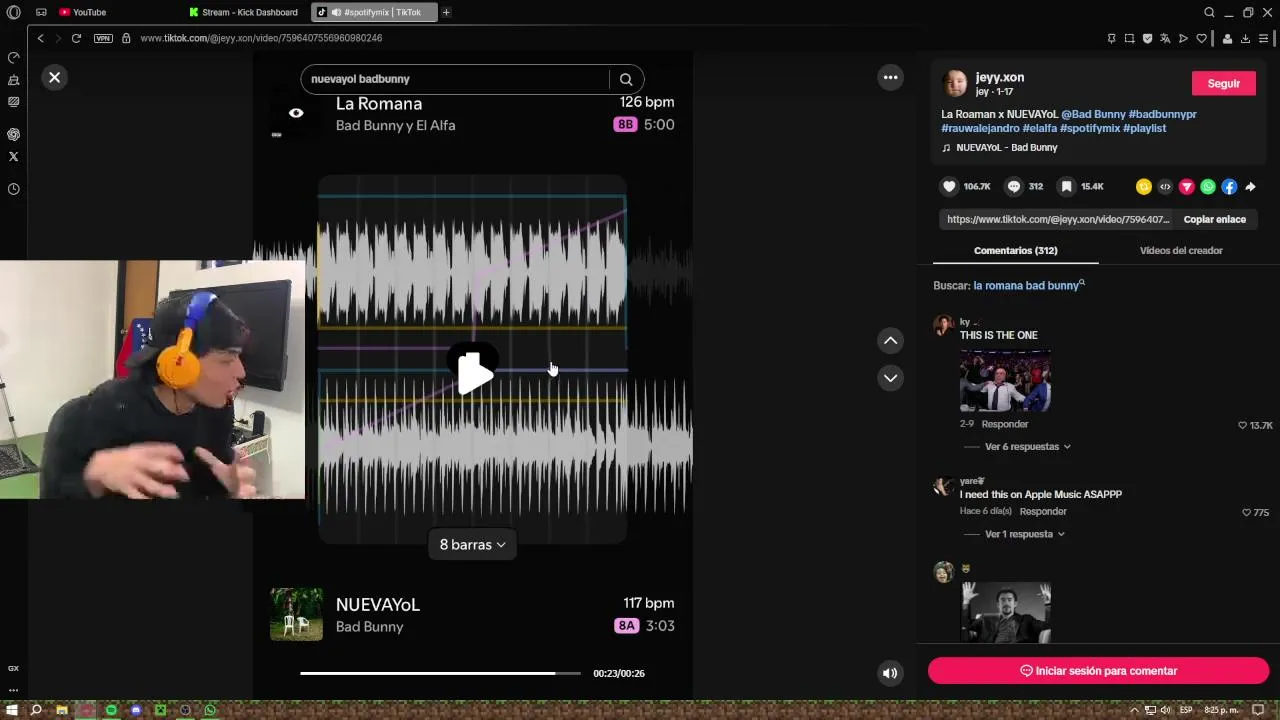Toggle the eye icon next to La Romana
1280x720 pixels.
click(x=296, y=113)
